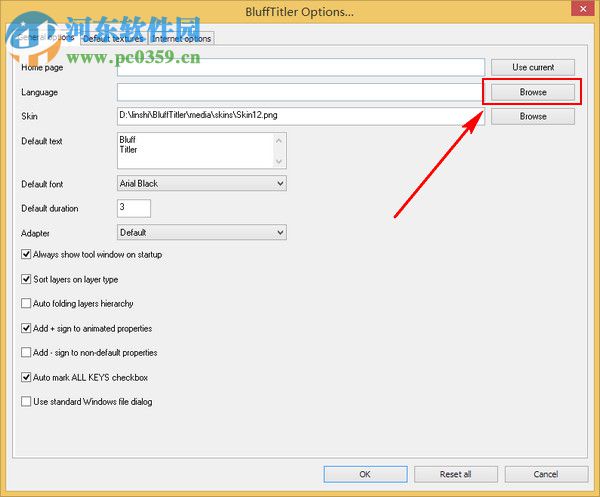The image size is (600, 497).
Task: Cancel the options dialog
Action: point(546,474)
